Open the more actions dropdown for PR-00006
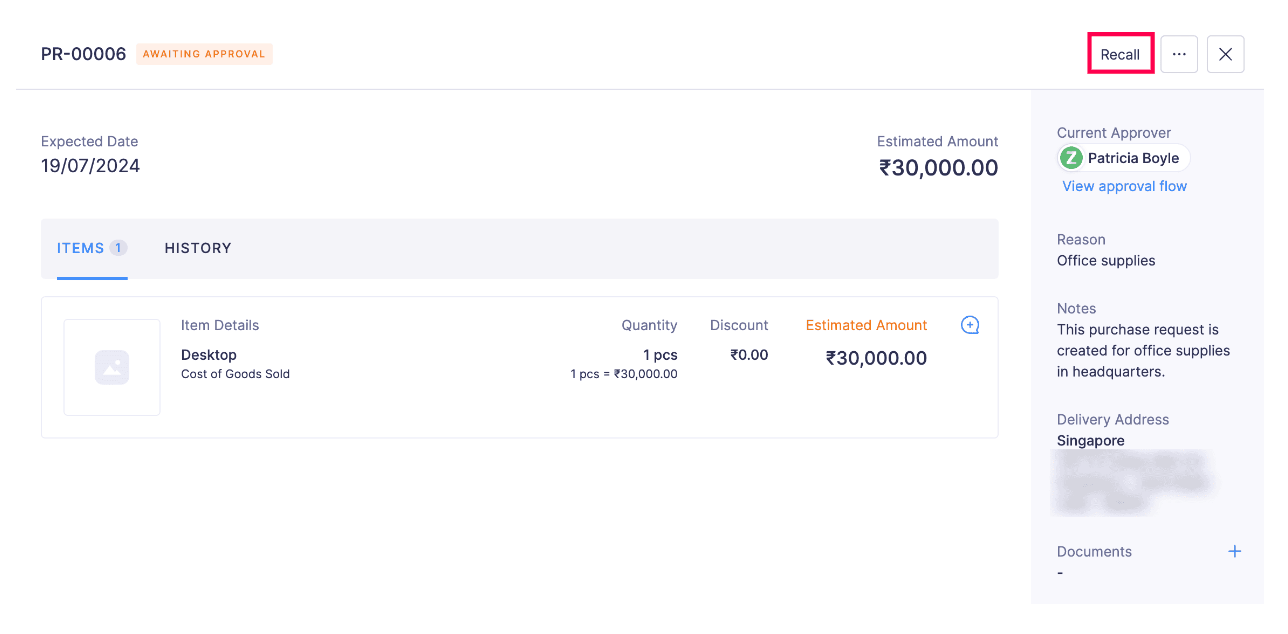 tap(1178, 54)
